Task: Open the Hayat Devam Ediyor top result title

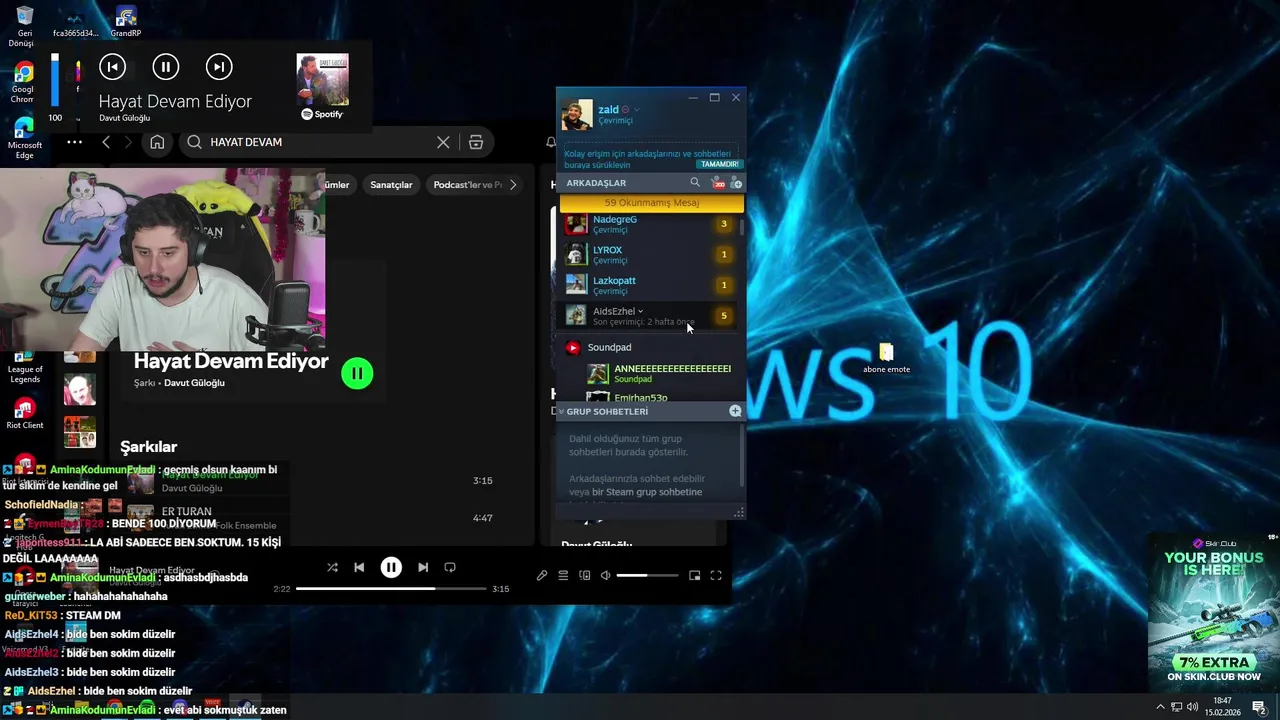Action: click(x=231, y=361)
